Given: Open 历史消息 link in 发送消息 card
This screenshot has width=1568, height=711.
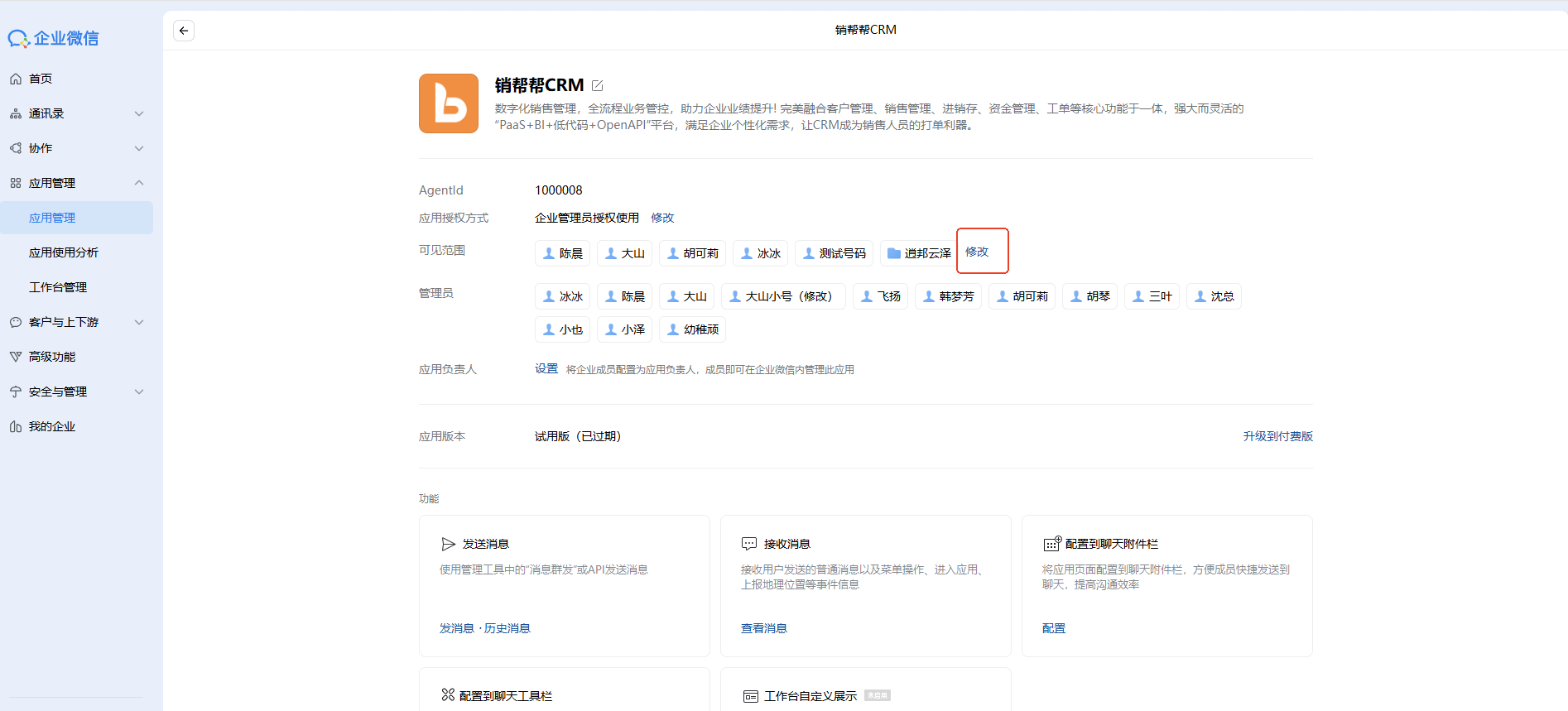Looking at the screenshot, I should (507, 628).
